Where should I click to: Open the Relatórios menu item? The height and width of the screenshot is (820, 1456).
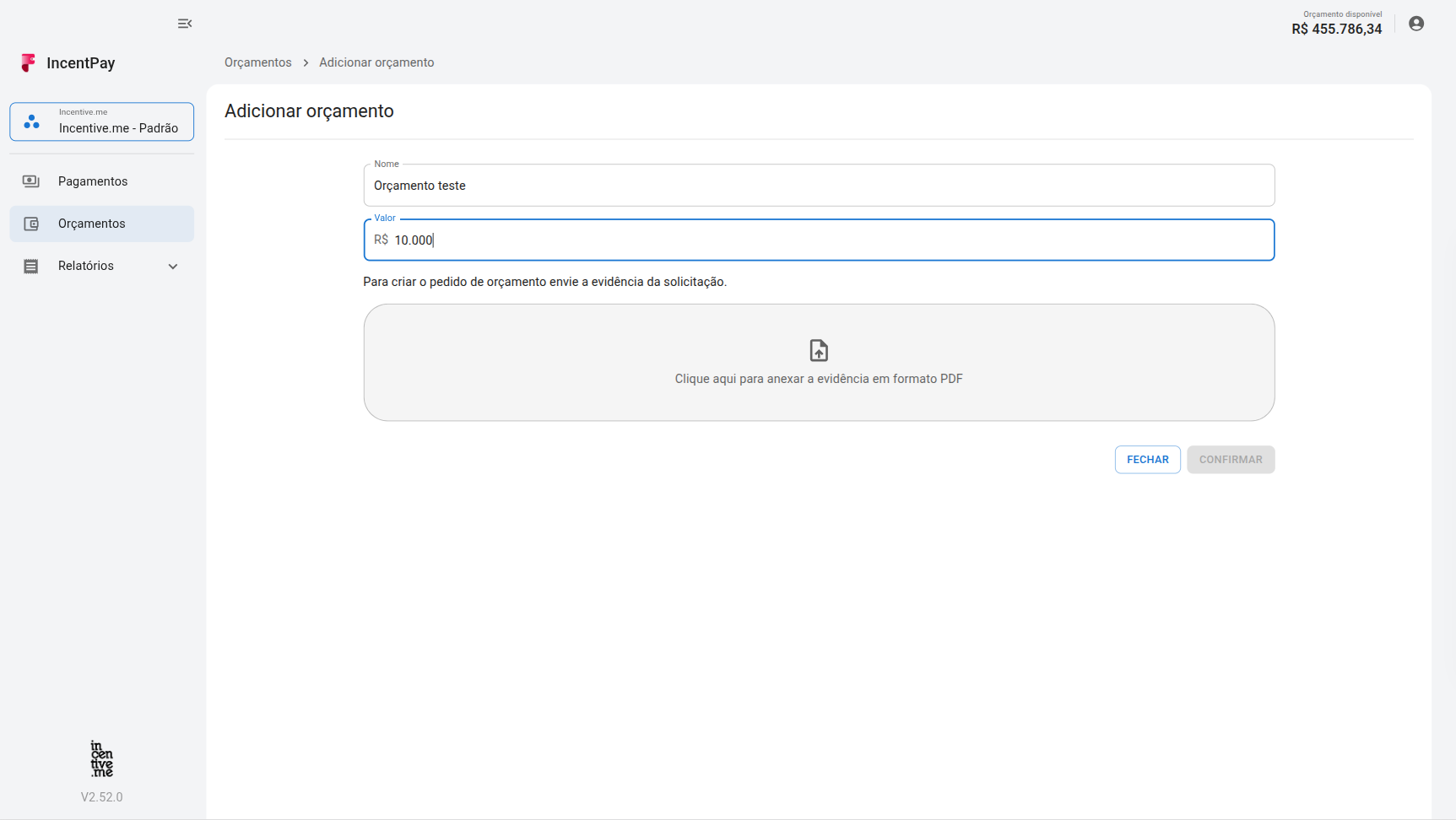point(102,266)
